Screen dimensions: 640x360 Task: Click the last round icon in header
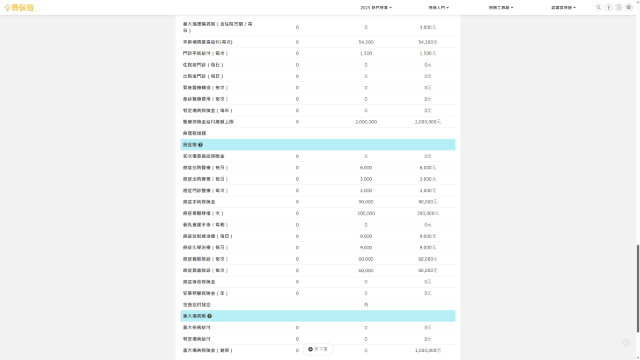coord(629,7)
